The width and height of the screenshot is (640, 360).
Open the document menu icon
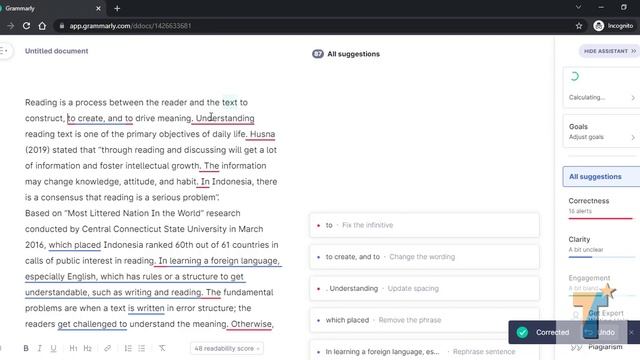pos(4,51)
